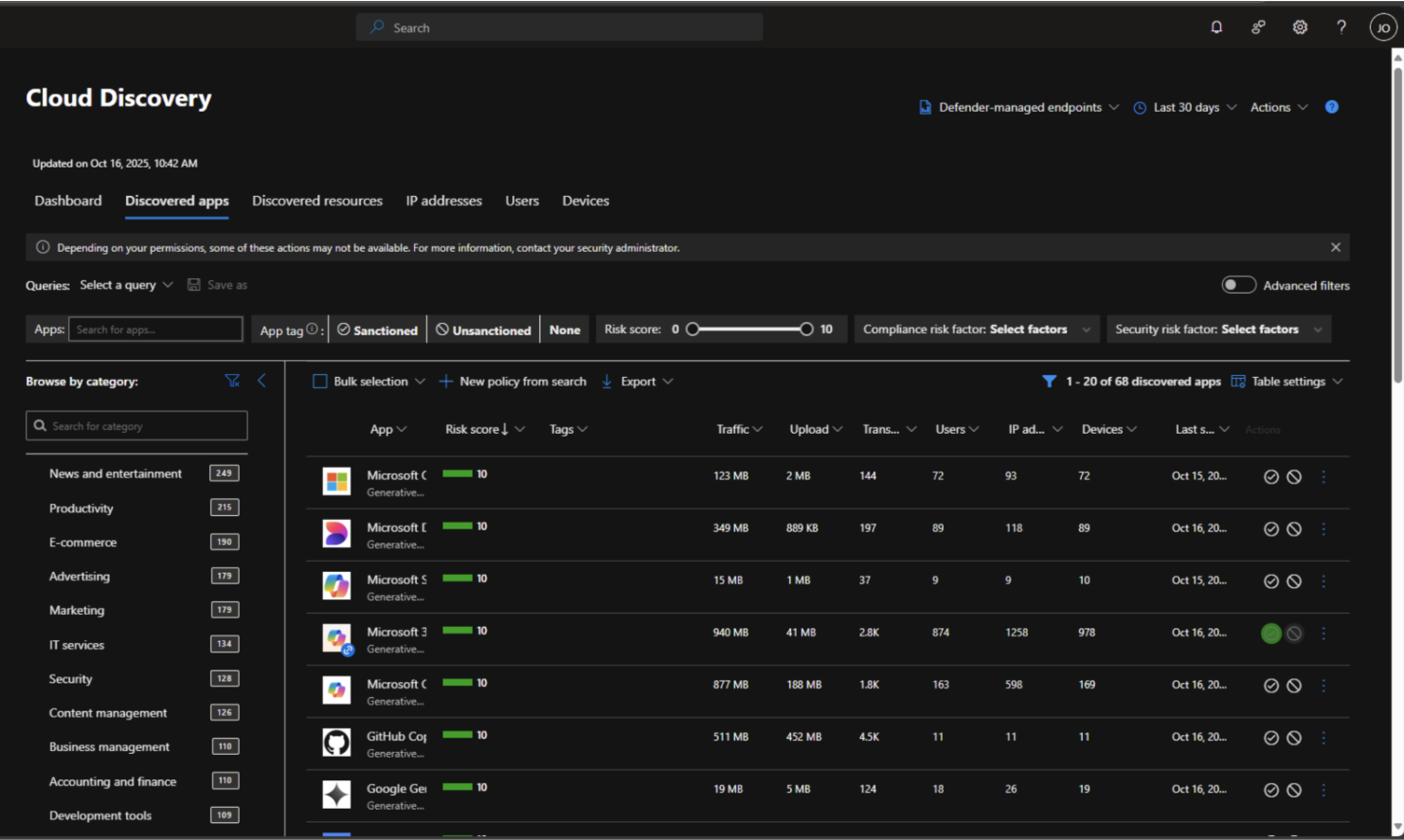Open the community people icon in header
Viewport: 1404px width, 840px height.
[1258, 27]
